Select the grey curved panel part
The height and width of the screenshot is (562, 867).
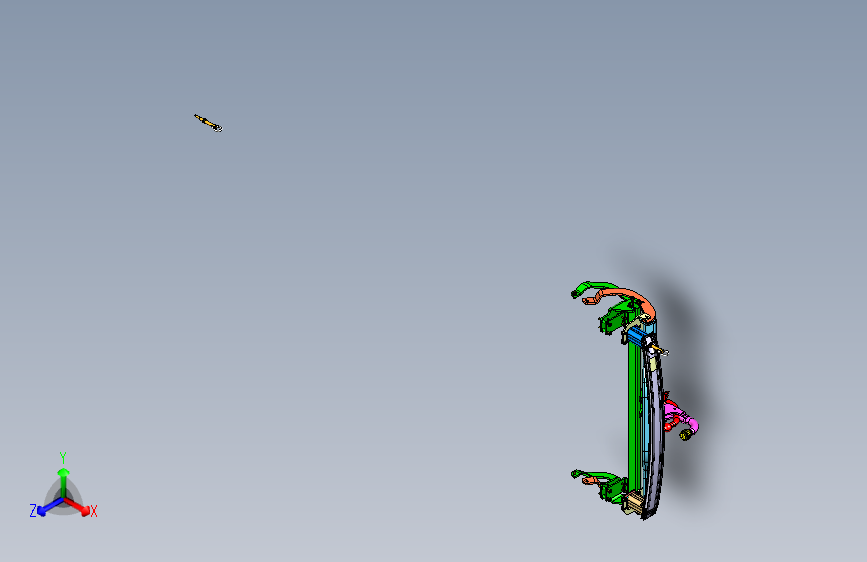(x=655, y=431)
